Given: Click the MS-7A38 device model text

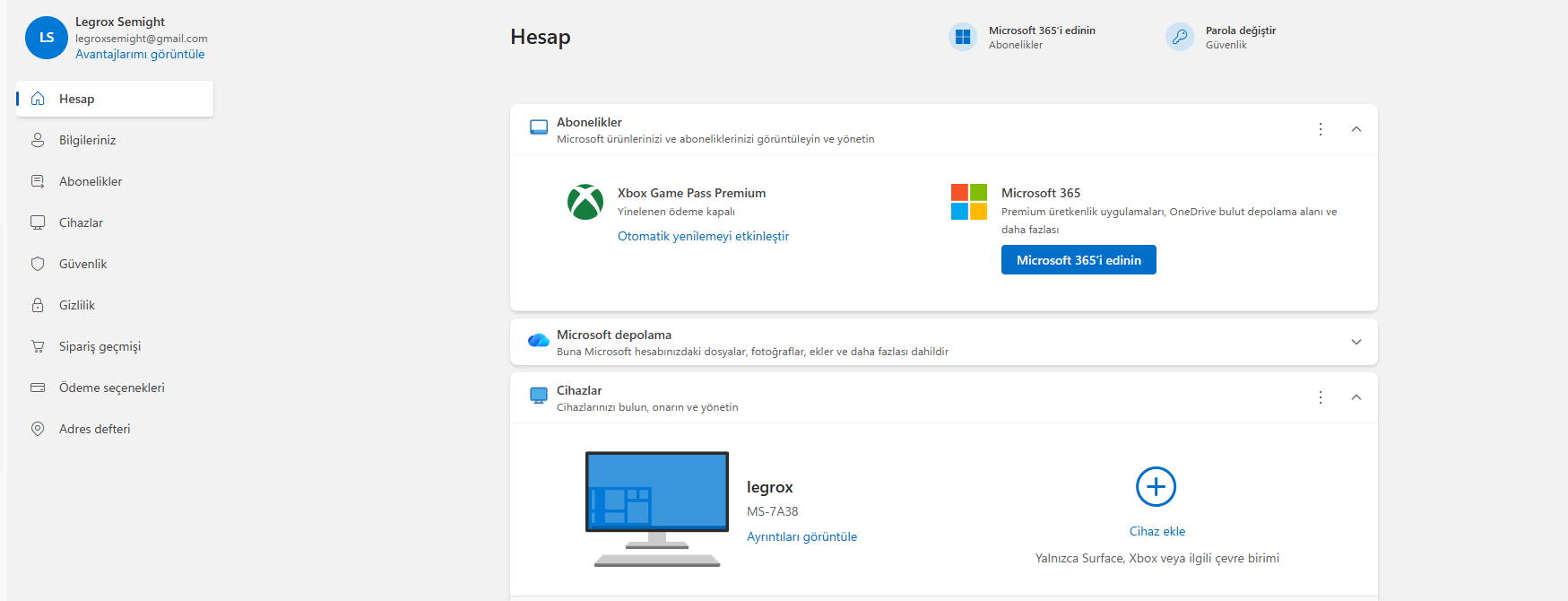Looking at the screenshot, I should 772,511.
